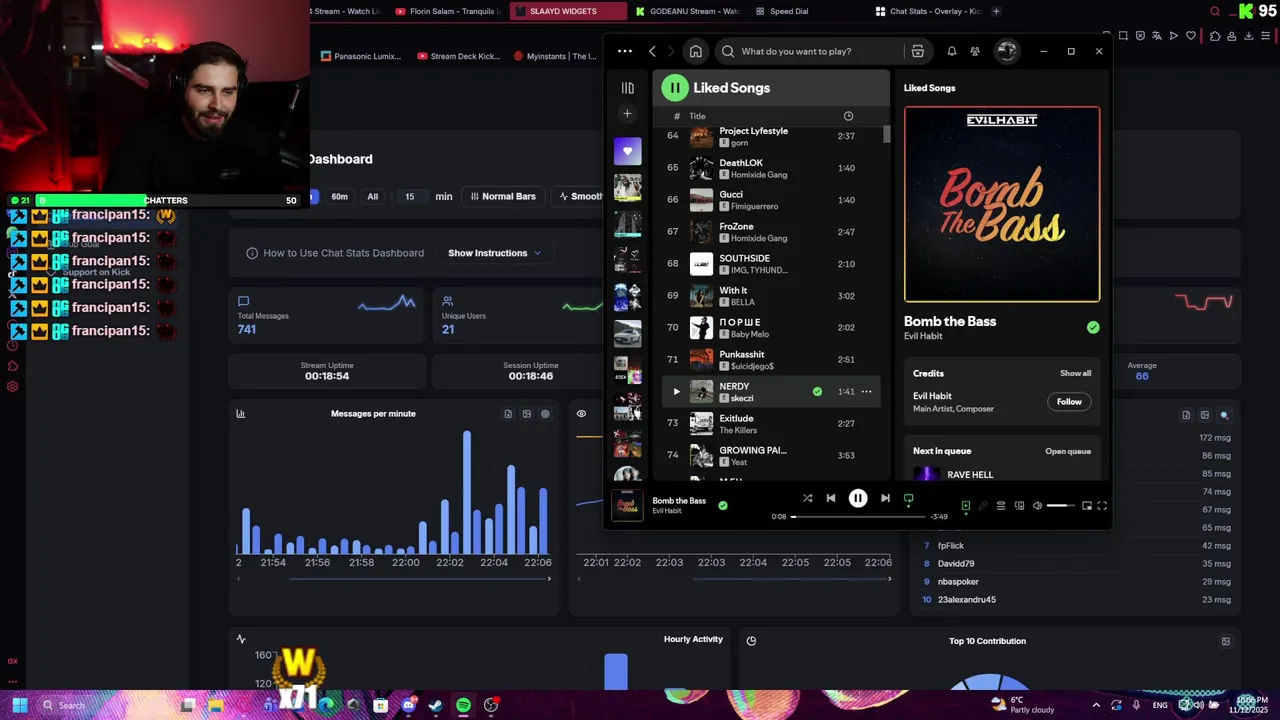The height and width of the screenshot is (720, 1280).
Task: Open File Explorer from taskbar
Action: (215, 705)
